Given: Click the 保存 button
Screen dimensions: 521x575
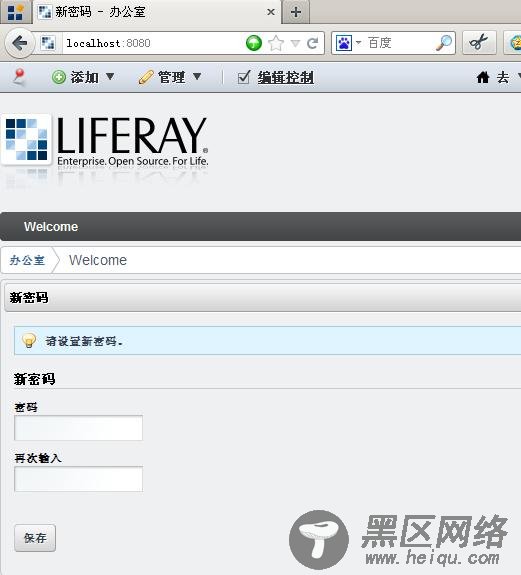Looking at the screenshot, I should 35,538.
